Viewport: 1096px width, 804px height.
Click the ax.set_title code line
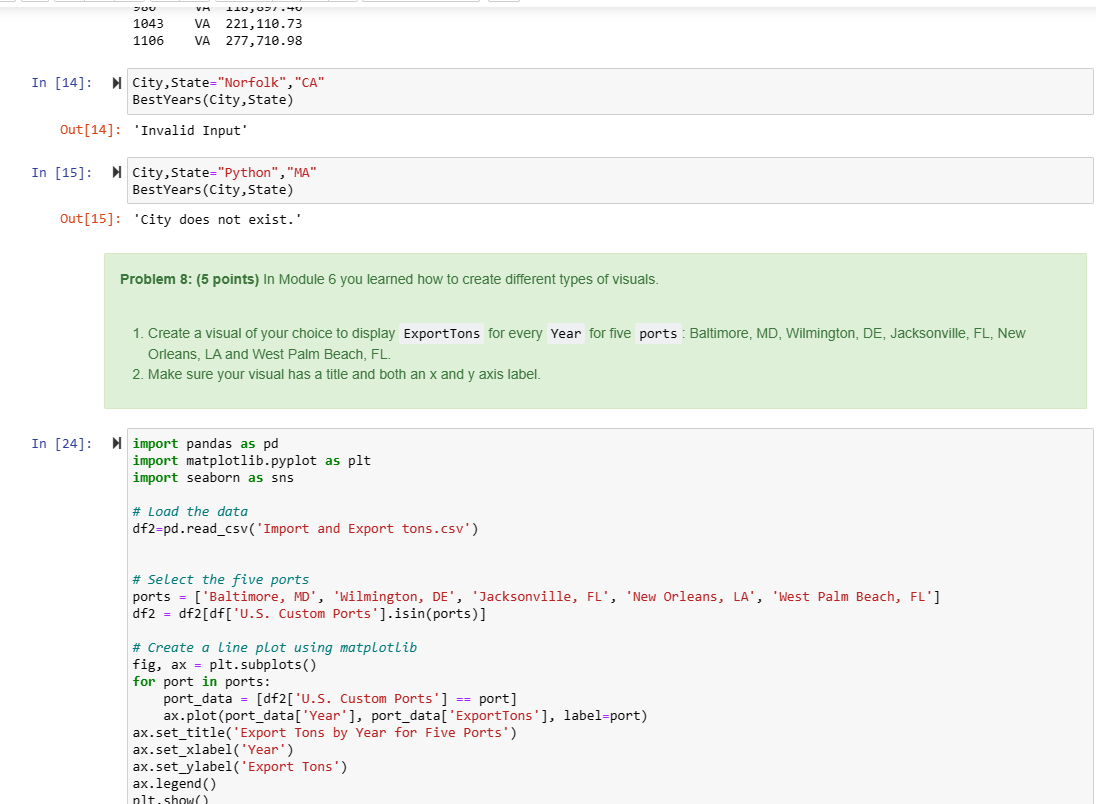point(300,732)
